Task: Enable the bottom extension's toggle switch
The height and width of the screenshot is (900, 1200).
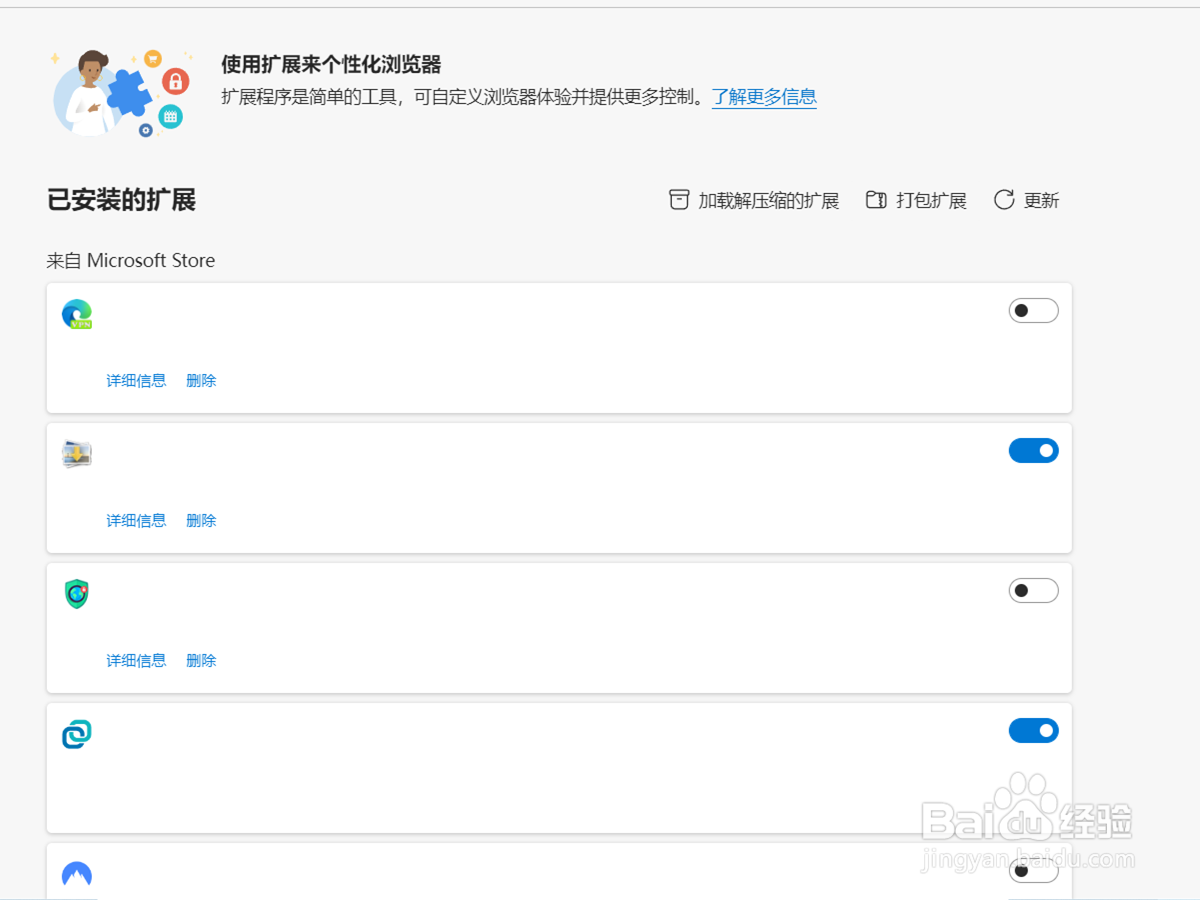Action: click(x=1033, y=871)
